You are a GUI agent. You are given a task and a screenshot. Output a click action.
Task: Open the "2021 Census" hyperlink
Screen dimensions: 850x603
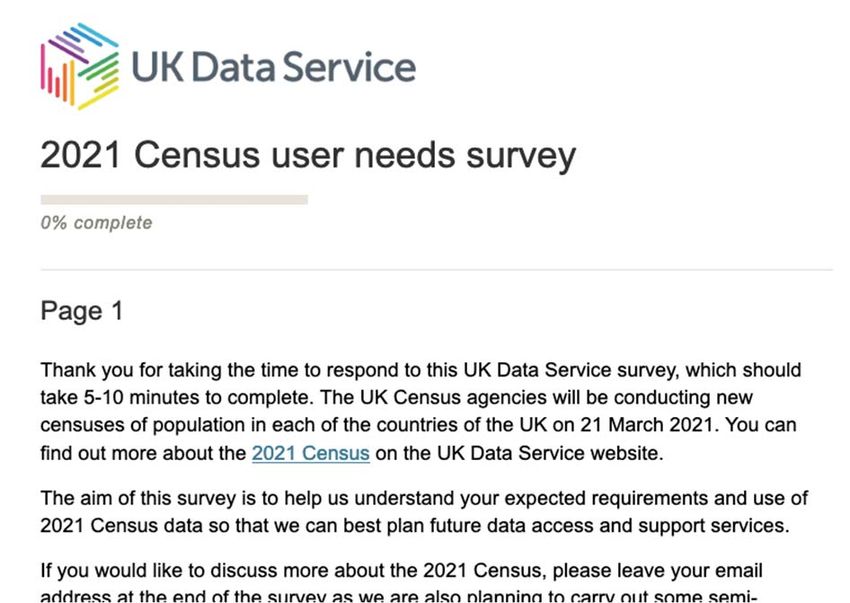point(311,453)
